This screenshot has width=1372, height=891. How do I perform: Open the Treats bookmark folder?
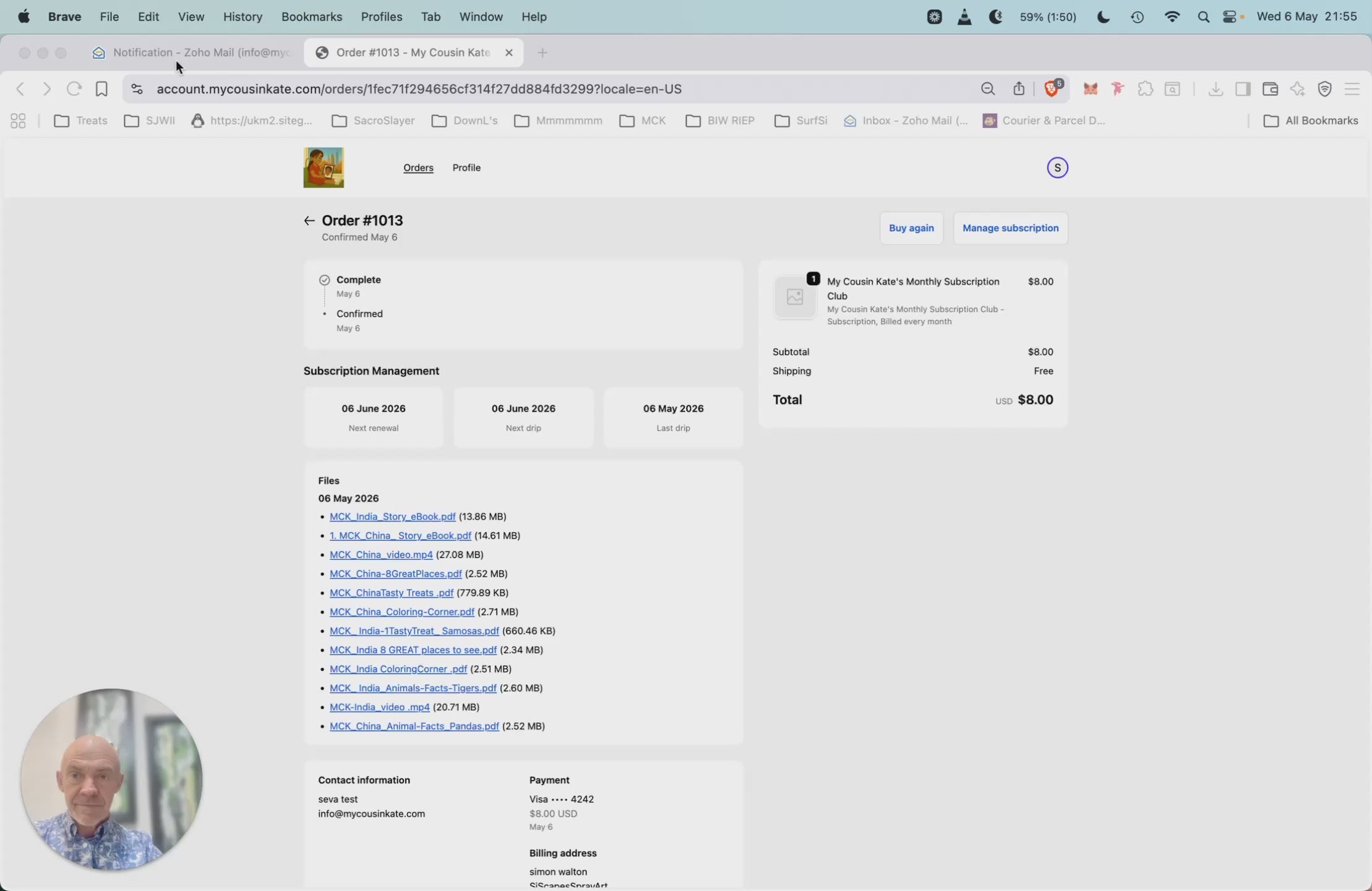(x=81, y=121)
